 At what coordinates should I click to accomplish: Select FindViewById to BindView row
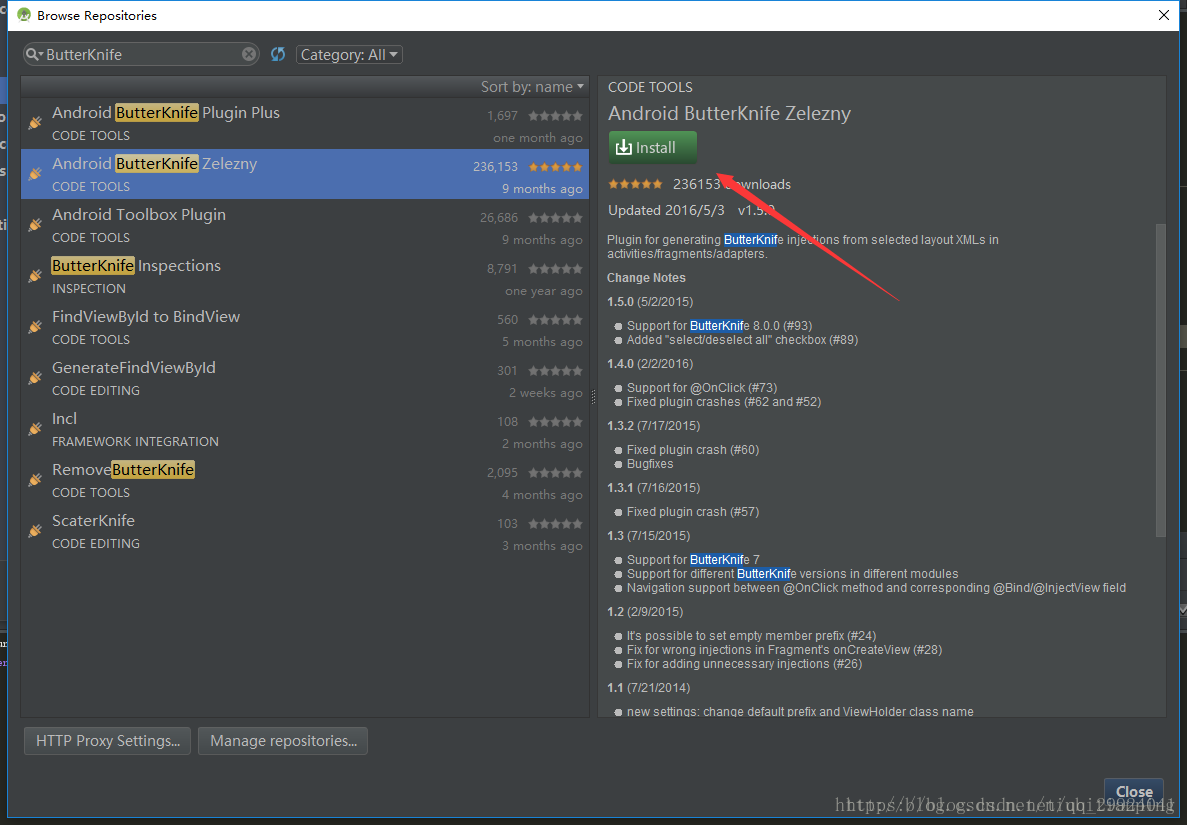pos(305,327)
